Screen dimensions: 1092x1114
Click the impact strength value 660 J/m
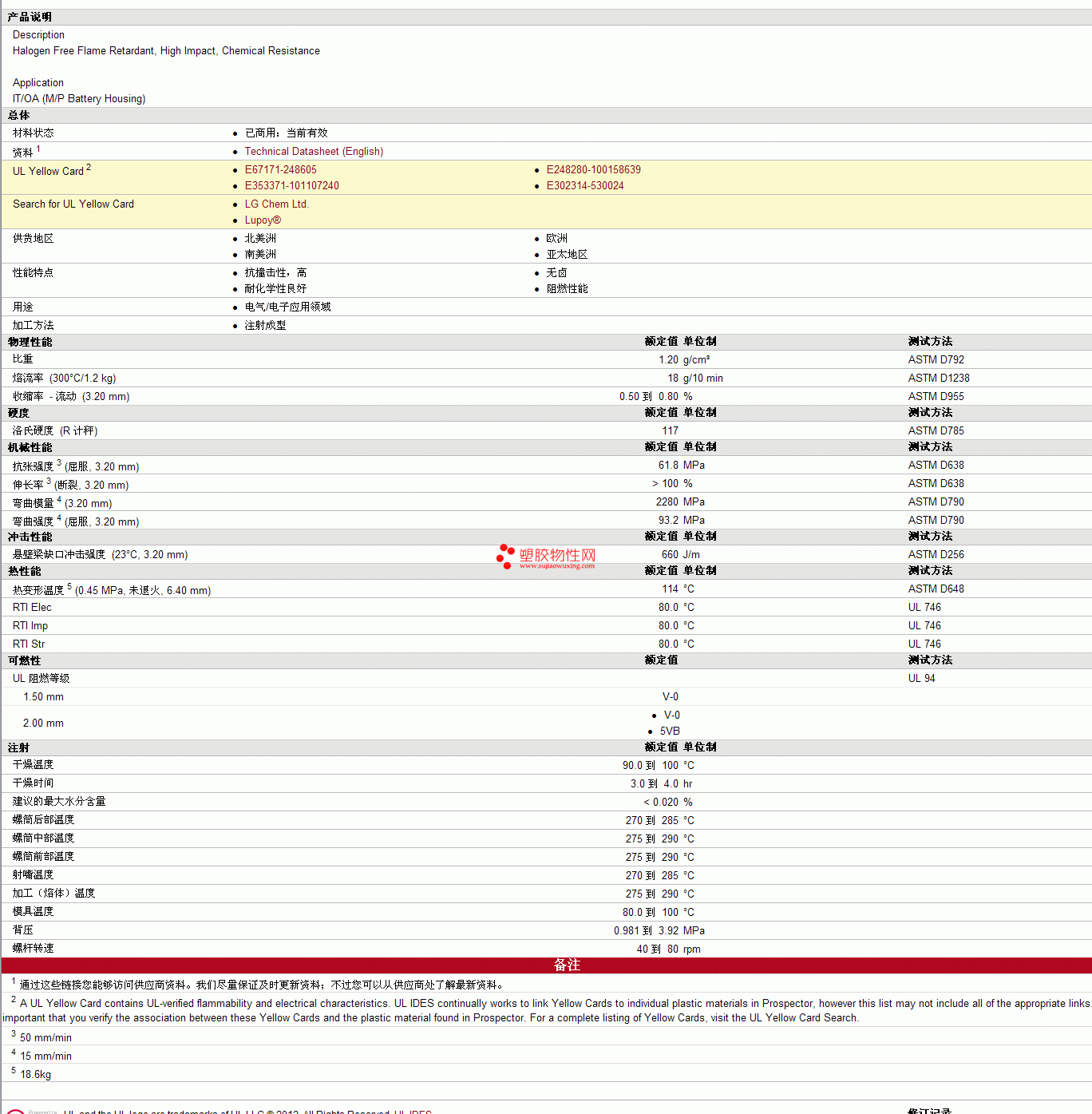[681, 555]
